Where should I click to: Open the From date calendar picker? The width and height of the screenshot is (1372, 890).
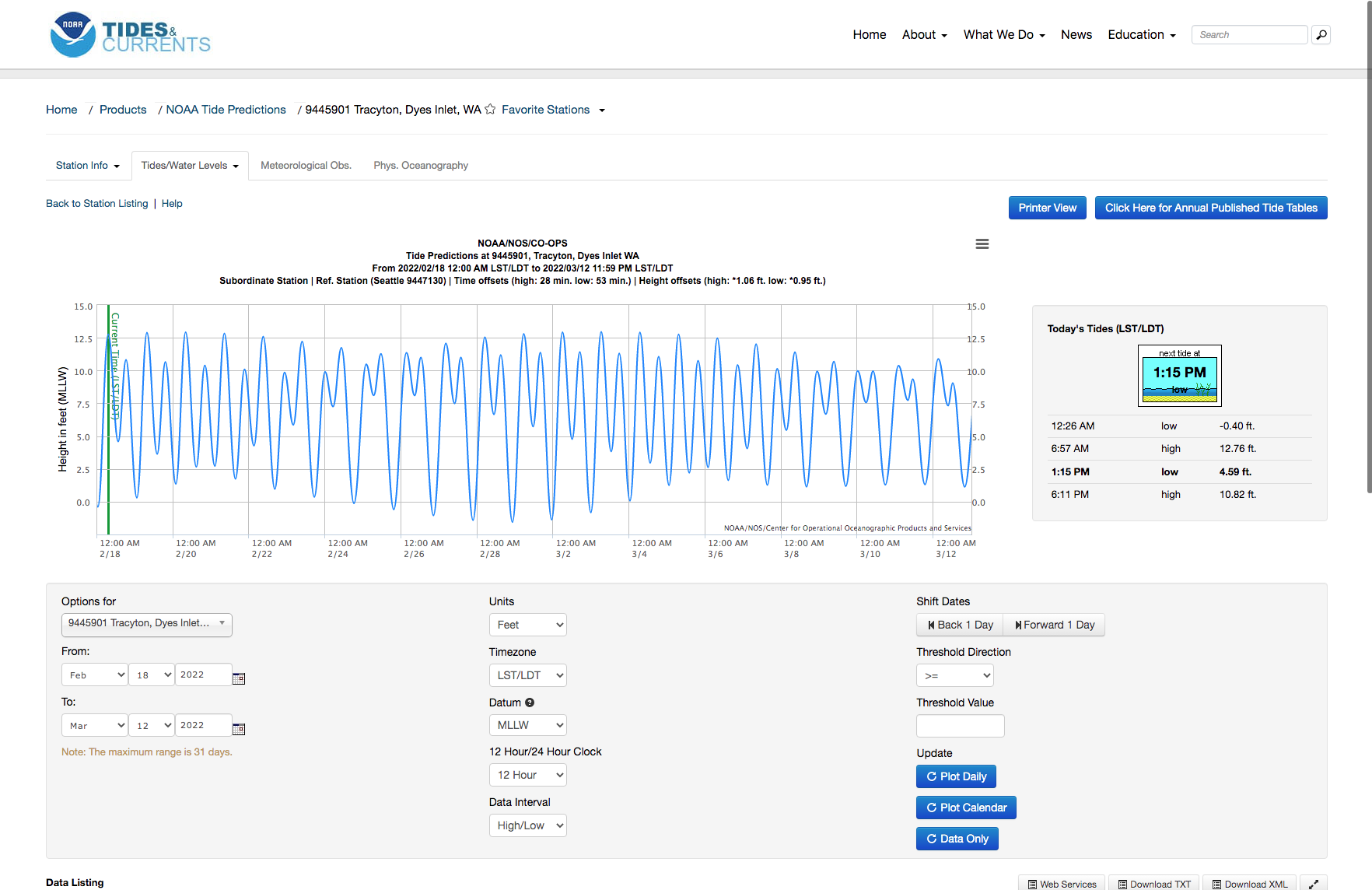pos(239,678)
